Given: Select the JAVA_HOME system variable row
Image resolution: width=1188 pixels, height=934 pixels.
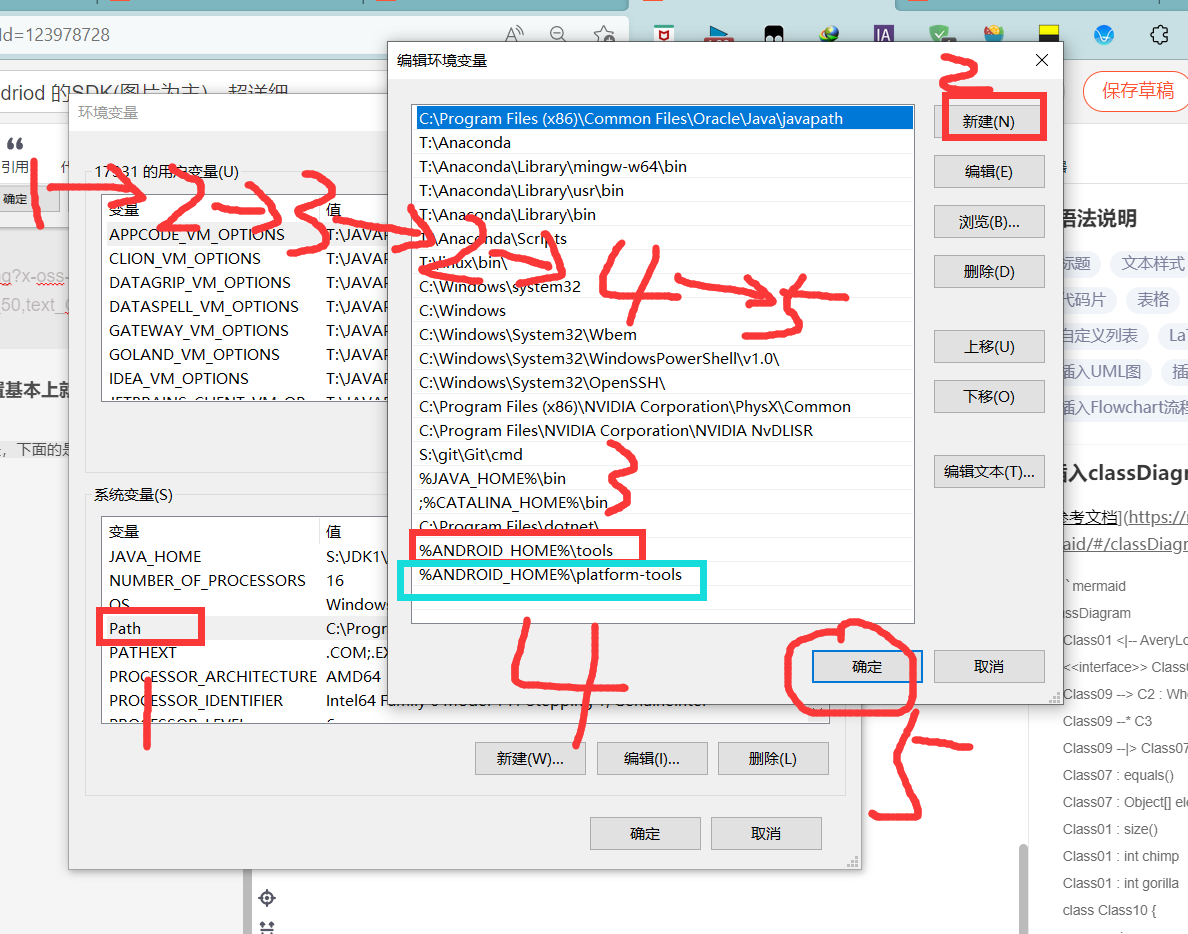Looking at the screenshot, I should (245, 557).
